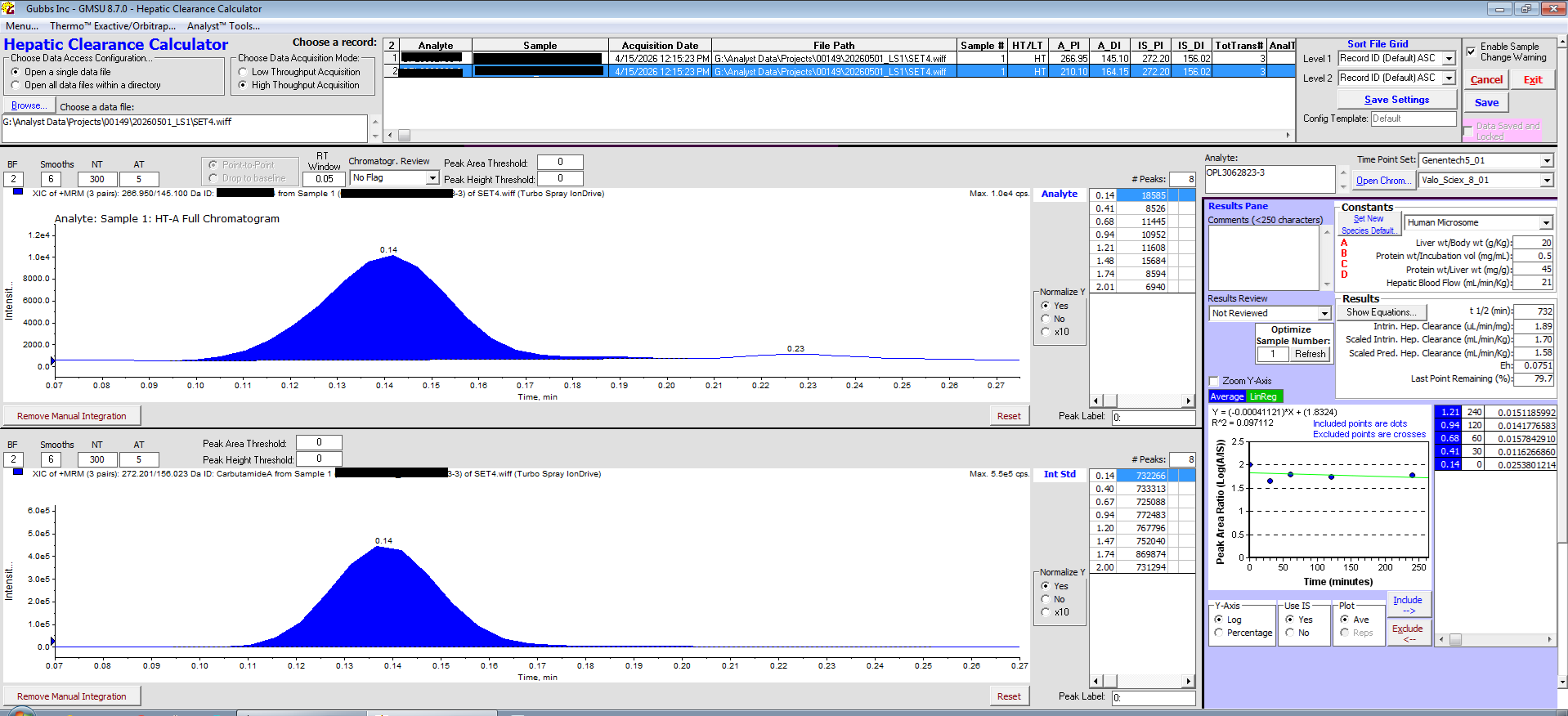Image resolution: width=1568 pixels, height=716 pixels.
Task: Click Set New Species Default
Action: pos(1369,225)
